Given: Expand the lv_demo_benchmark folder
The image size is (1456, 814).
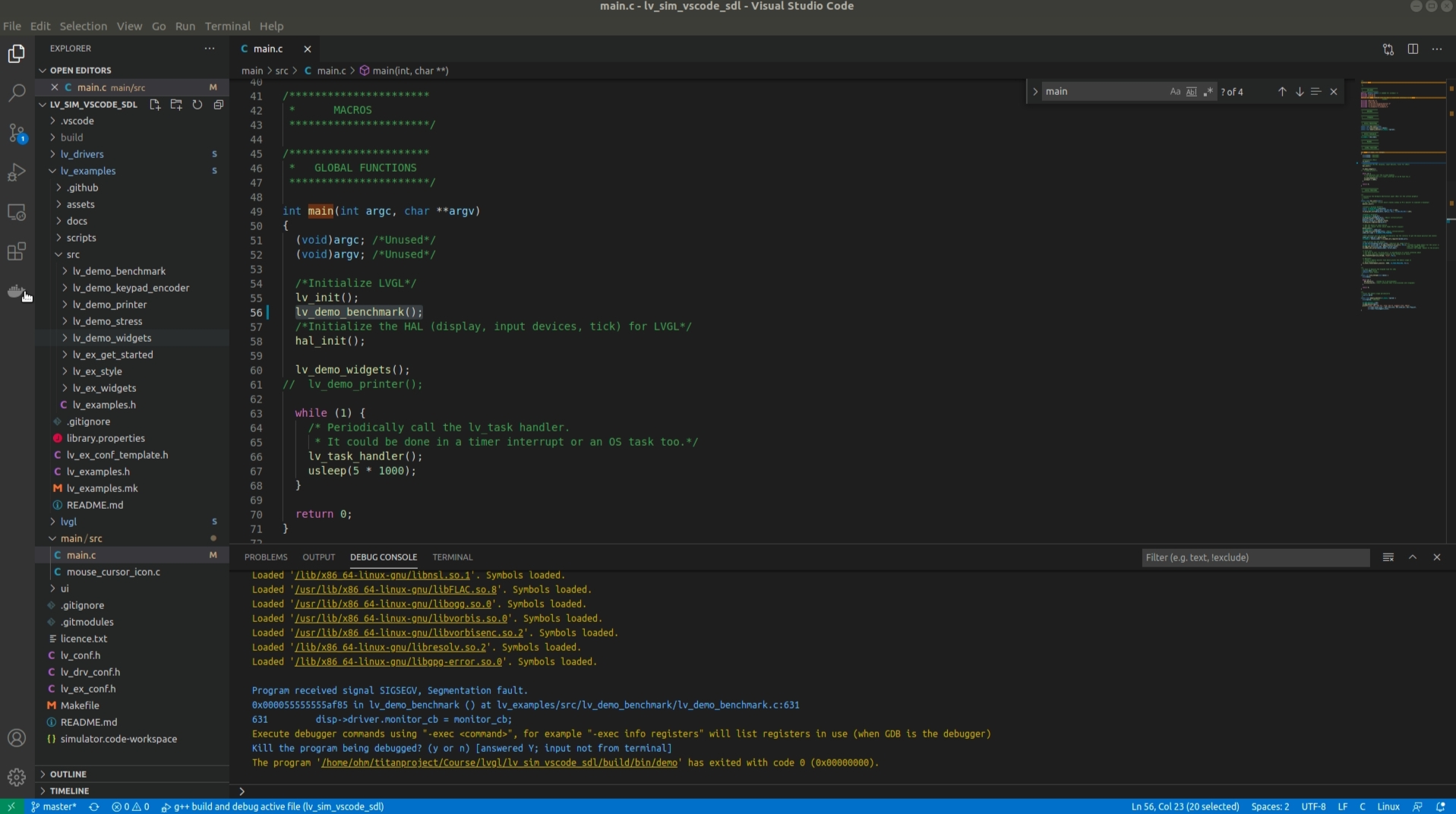Looking at the screenshot, I should coord(118,271).
